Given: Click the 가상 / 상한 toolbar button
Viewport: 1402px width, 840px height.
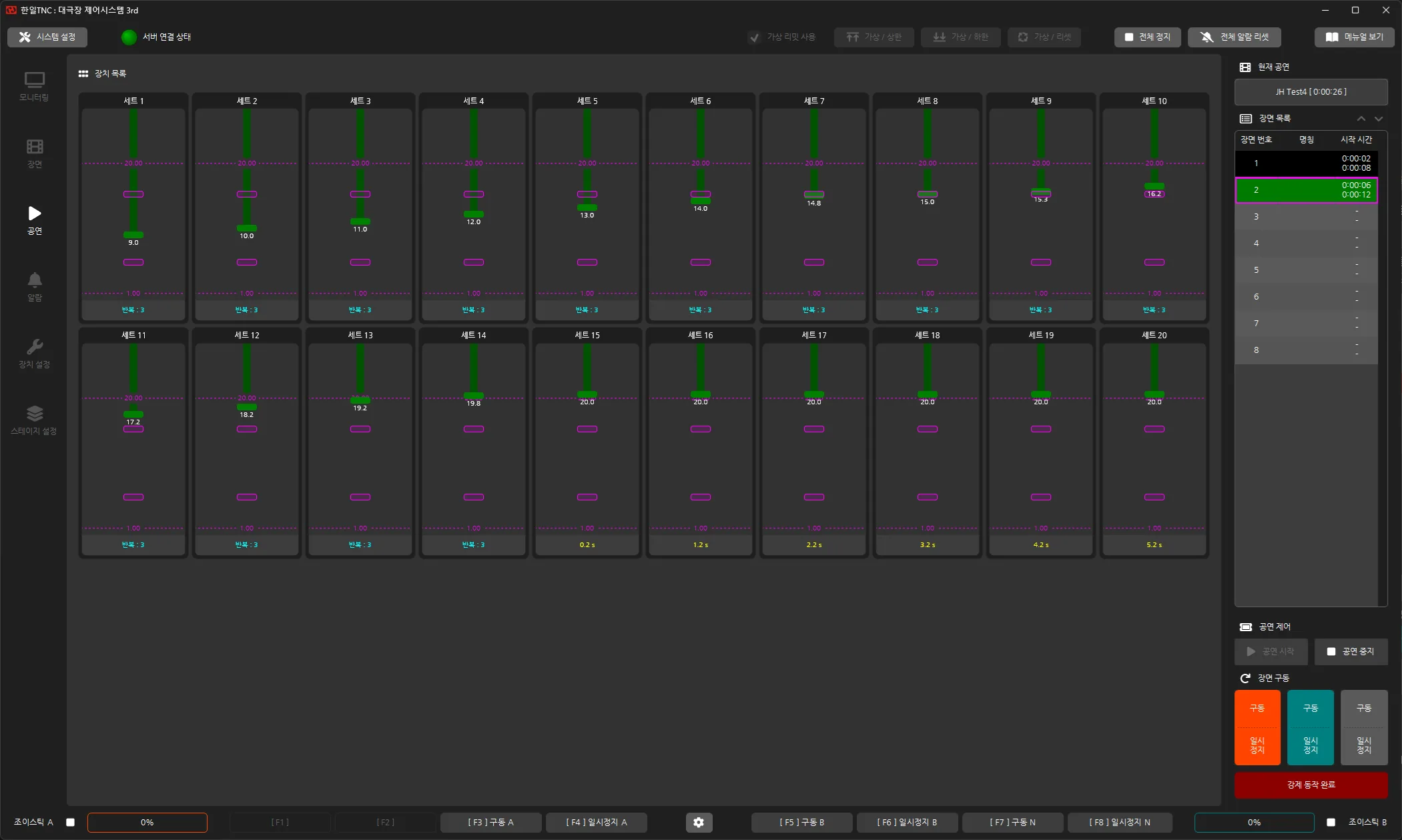Looking at the screenshot, I should [x=873, y=37].
